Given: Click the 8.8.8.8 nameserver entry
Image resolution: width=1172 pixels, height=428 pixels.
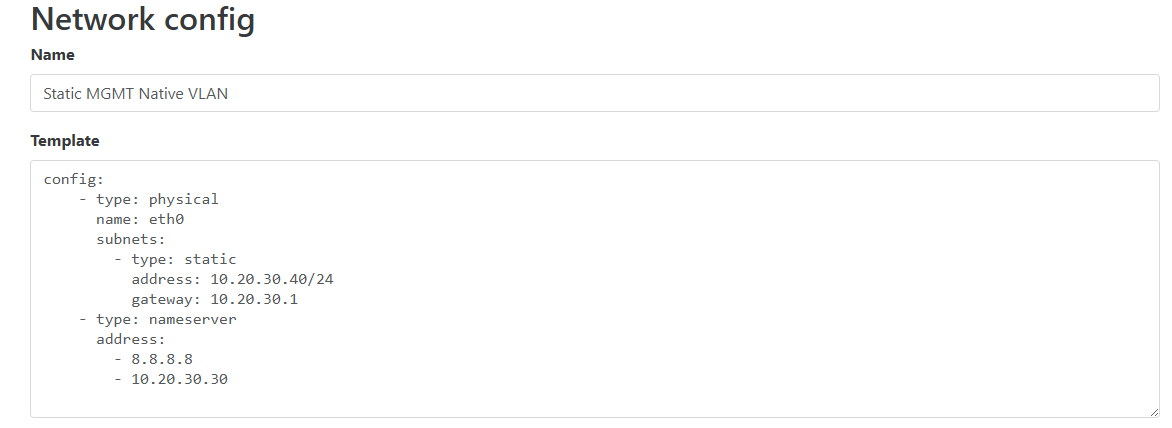Looking at the screenshot, I should 162,359.
